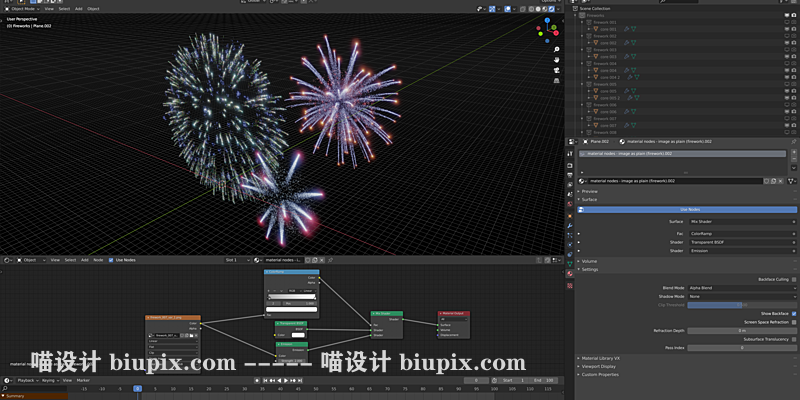This screenshot has height=400, width=800.
Task: Open the Select menu in 3D viewport header
Action: [64, 8]
